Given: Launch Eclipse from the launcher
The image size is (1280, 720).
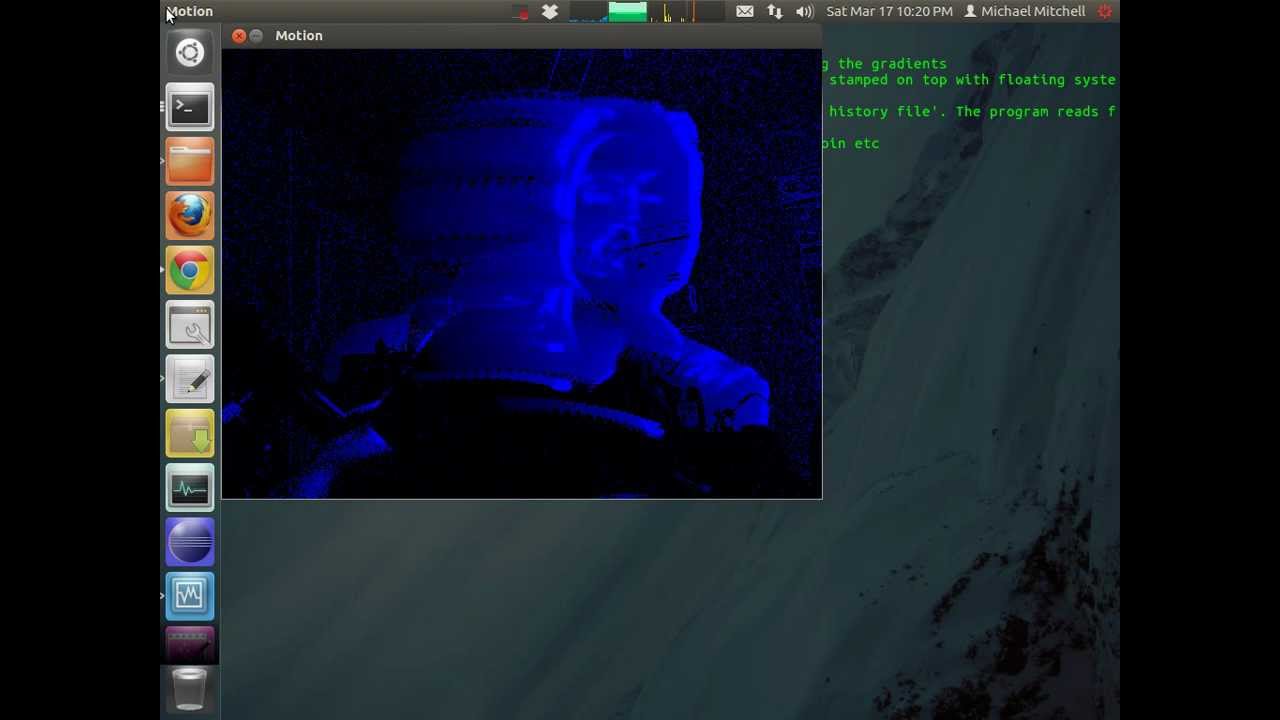Looking at the screenshot, I should (190, 543).
